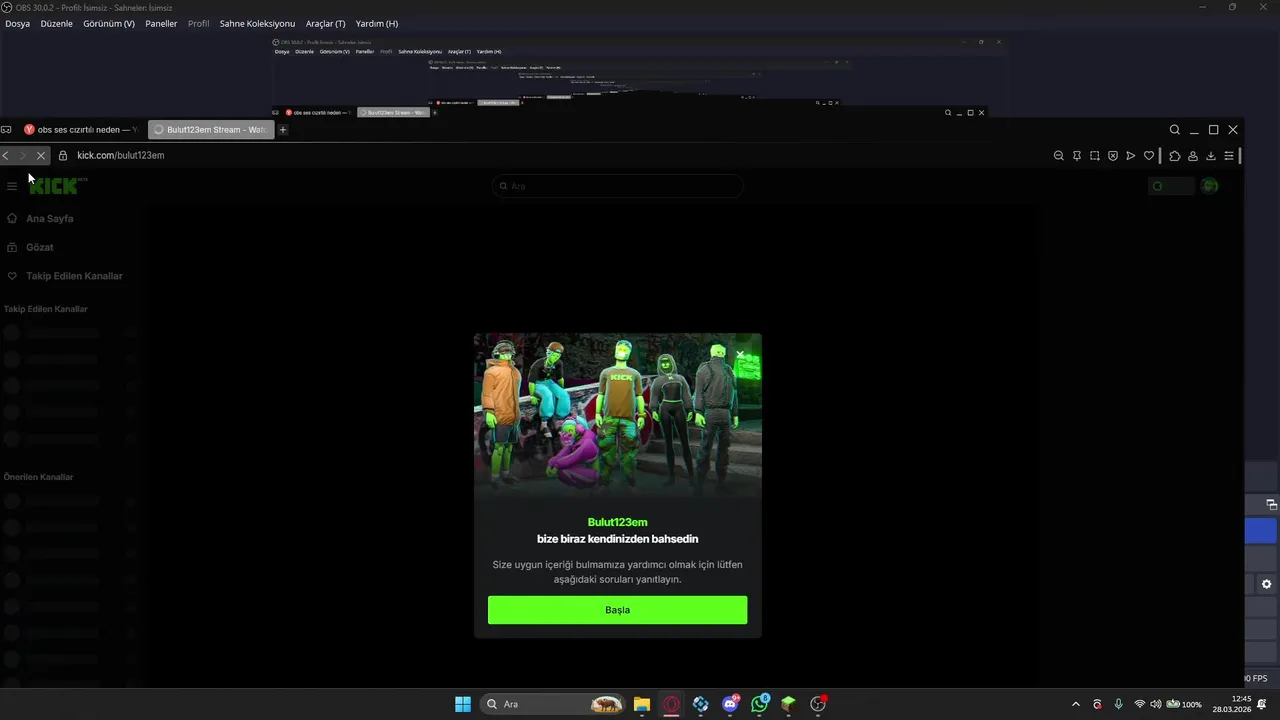
Task: Open the ad blocker shield icon
Action: coord(1113,155)
